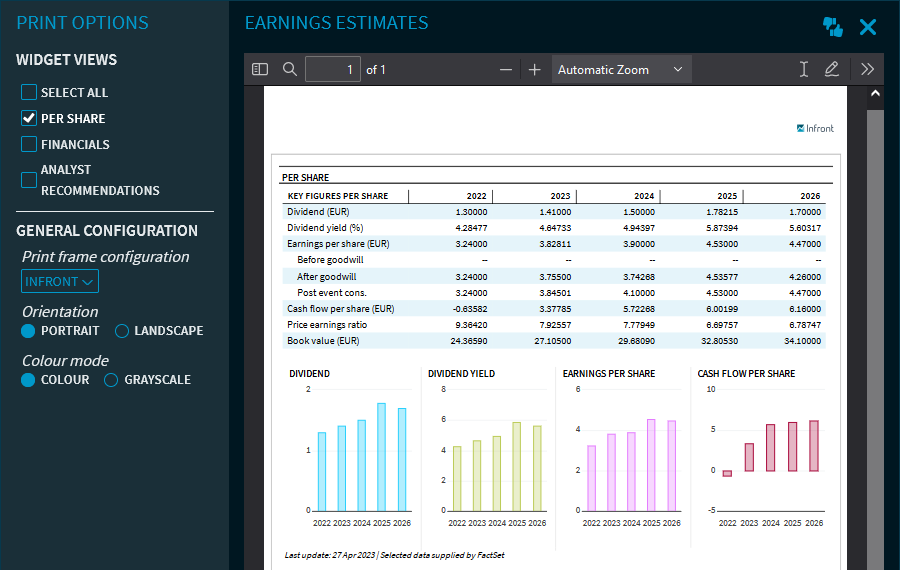Select Landscape orientation
The height and width of the screenshot is (570, 900).
click(122, 331)
